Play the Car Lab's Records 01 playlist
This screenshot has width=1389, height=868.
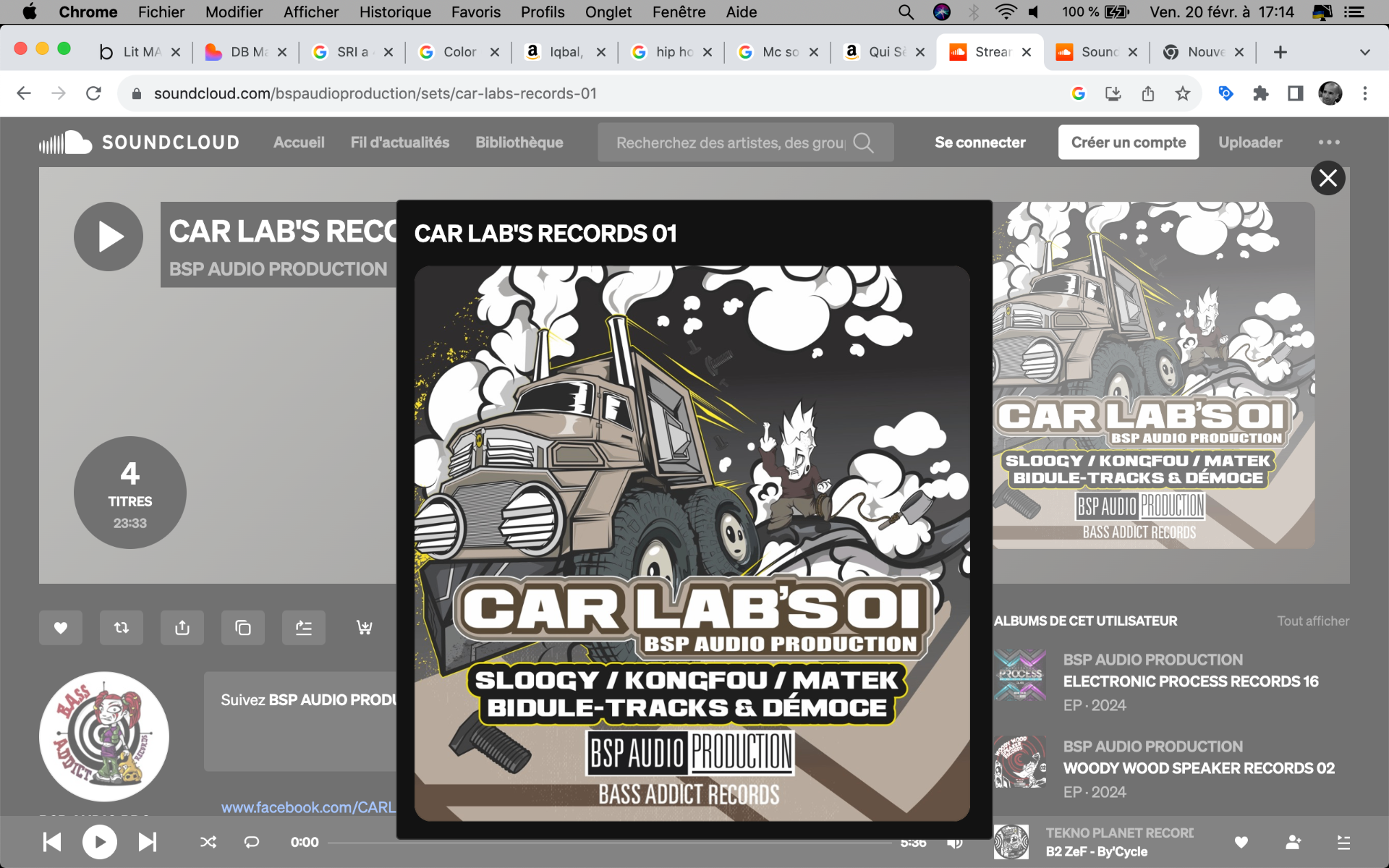[x=109, y=237]
